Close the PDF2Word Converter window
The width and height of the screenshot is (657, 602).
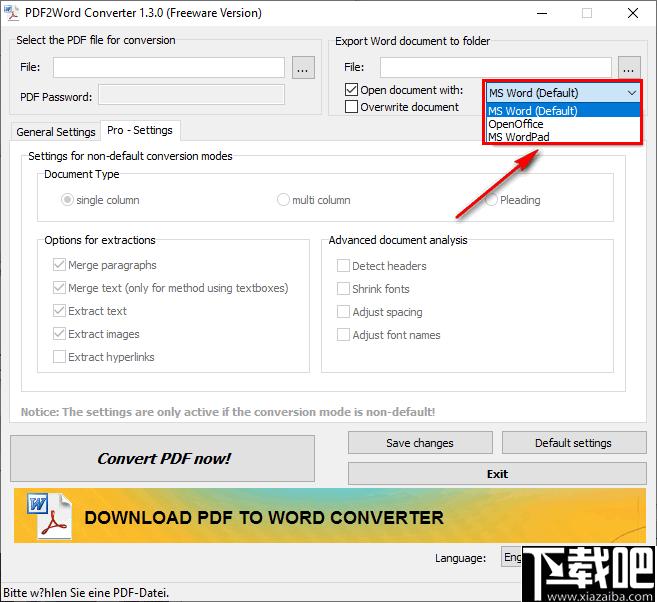(x=633, y=13)
